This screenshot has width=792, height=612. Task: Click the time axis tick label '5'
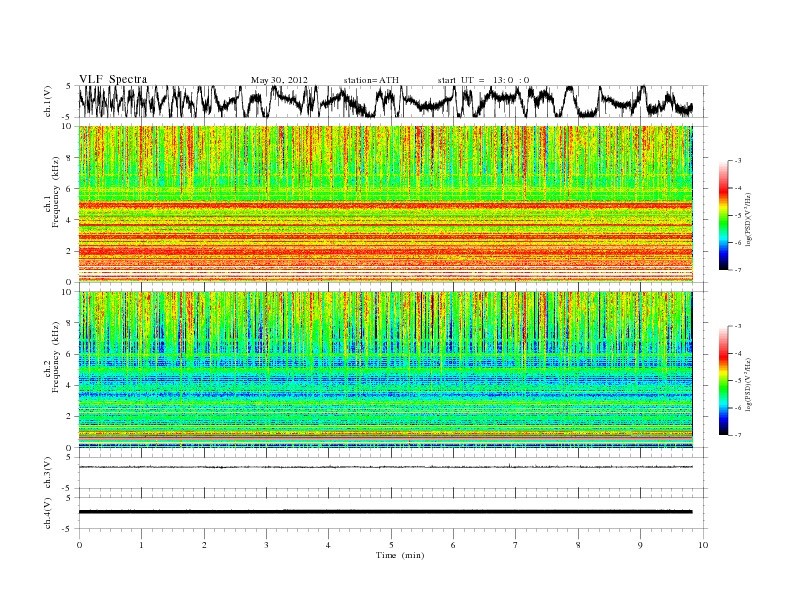[x=391, y=545]
